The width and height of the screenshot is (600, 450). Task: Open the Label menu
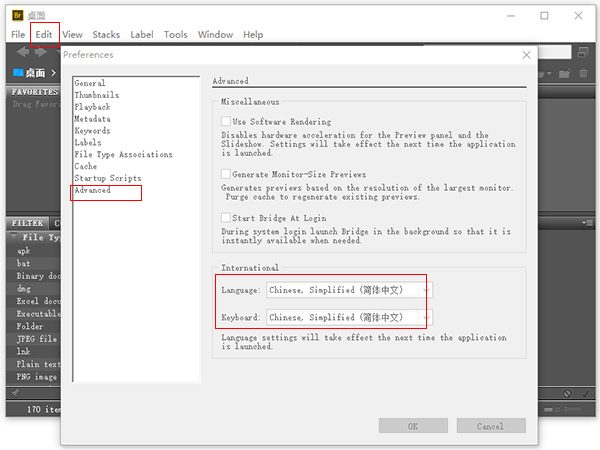pos(142,35)
